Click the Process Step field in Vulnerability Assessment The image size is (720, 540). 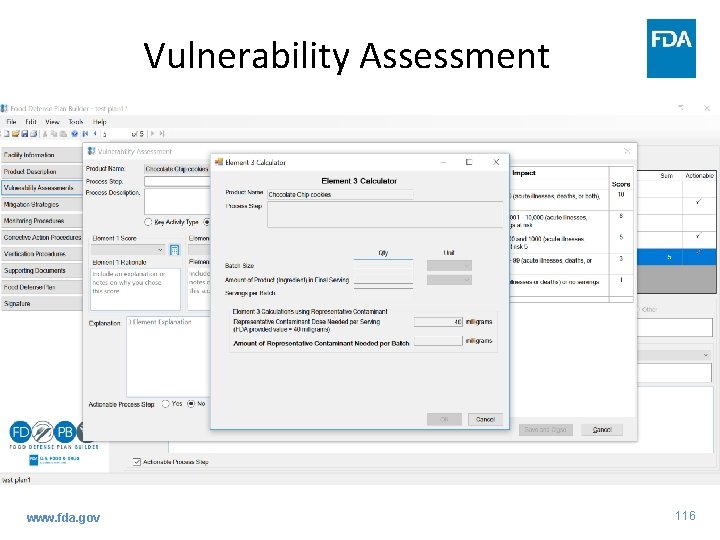(x=177, y=181)
